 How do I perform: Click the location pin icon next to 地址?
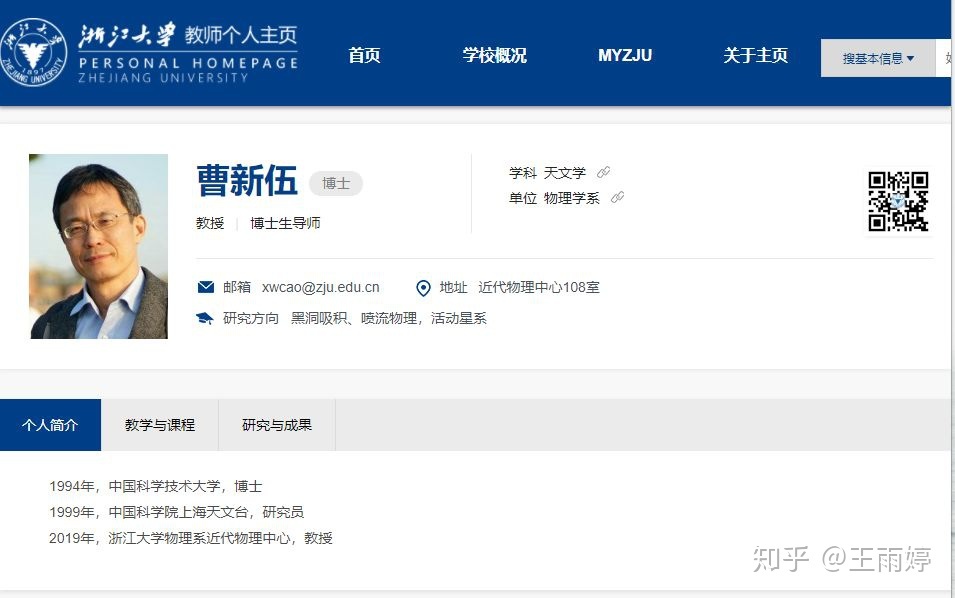[x=423, y=288]
